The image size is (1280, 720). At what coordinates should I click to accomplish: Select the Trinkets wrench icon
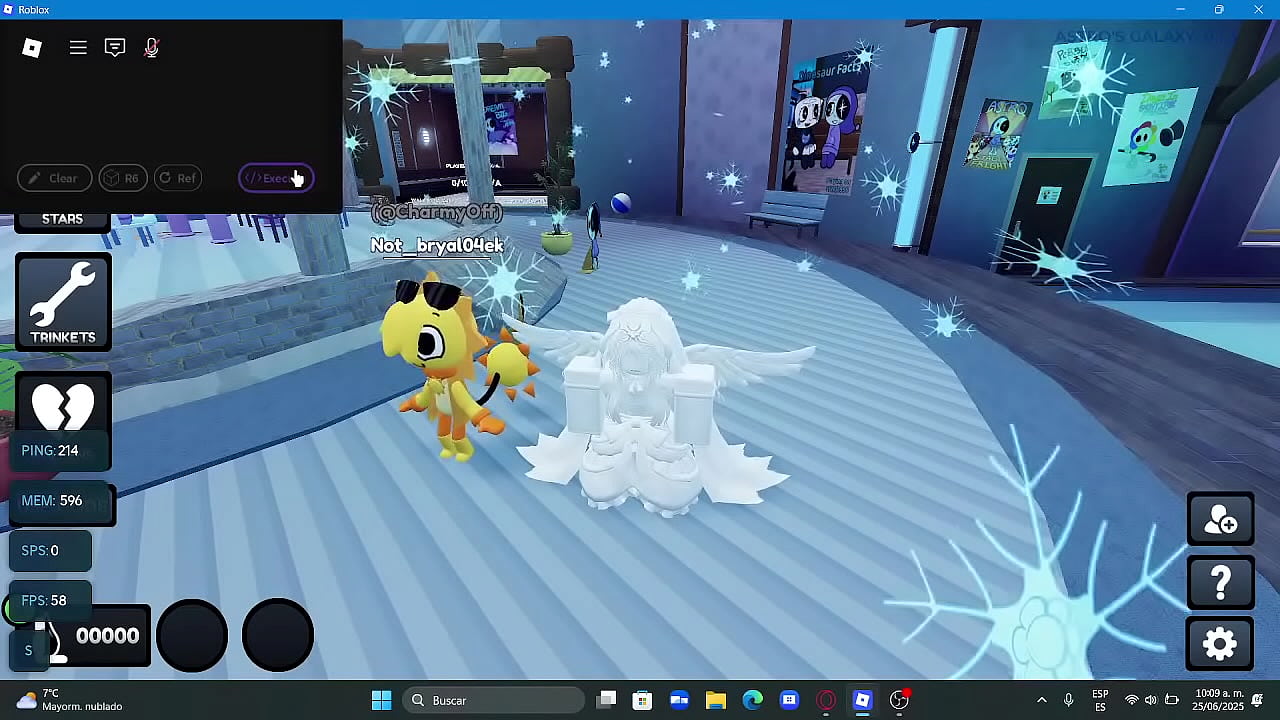[62, 297]
